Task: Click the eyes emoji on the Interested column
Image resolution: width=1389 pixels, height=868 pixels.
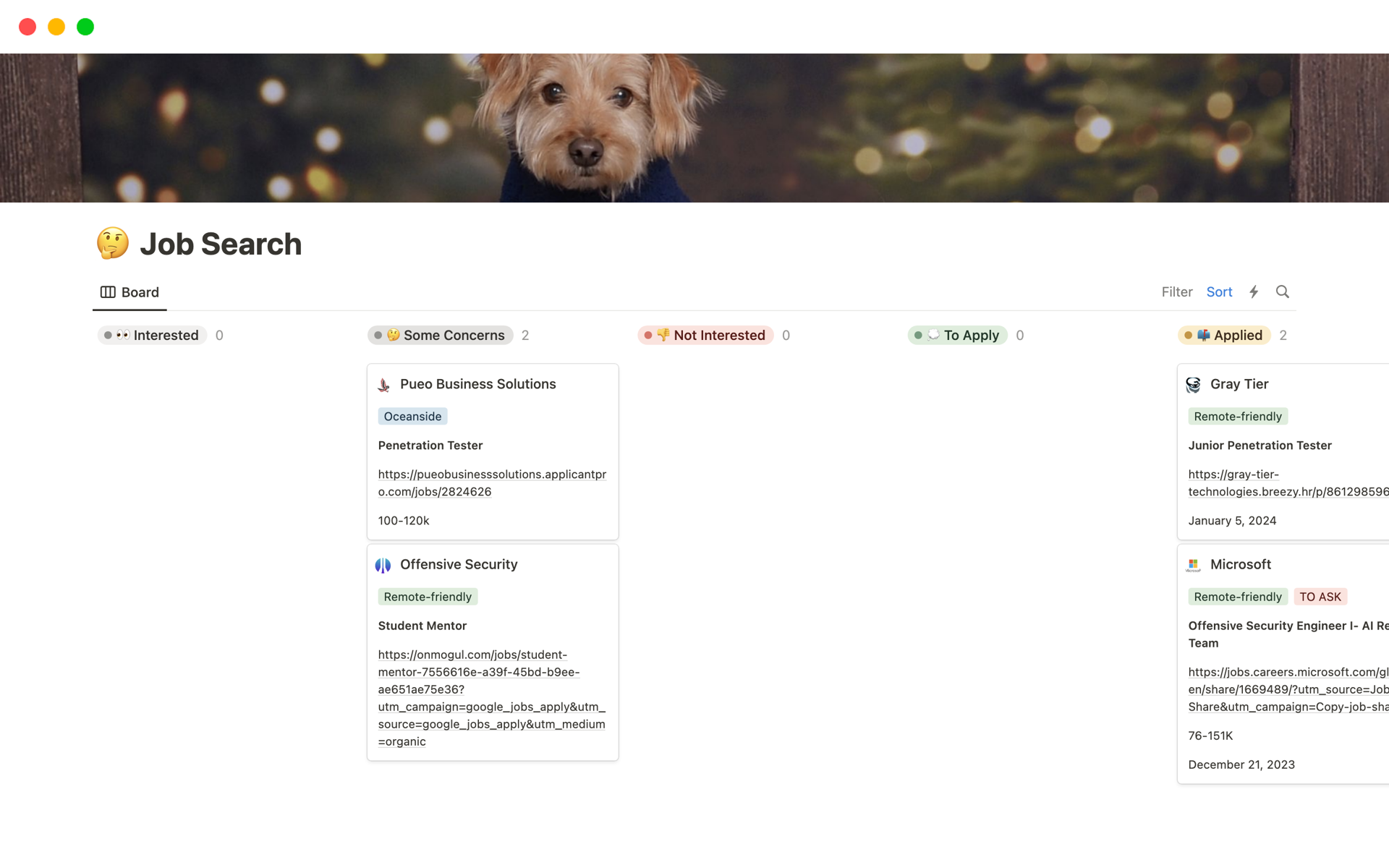Action: pyautogui.click(x=121, y=335)
